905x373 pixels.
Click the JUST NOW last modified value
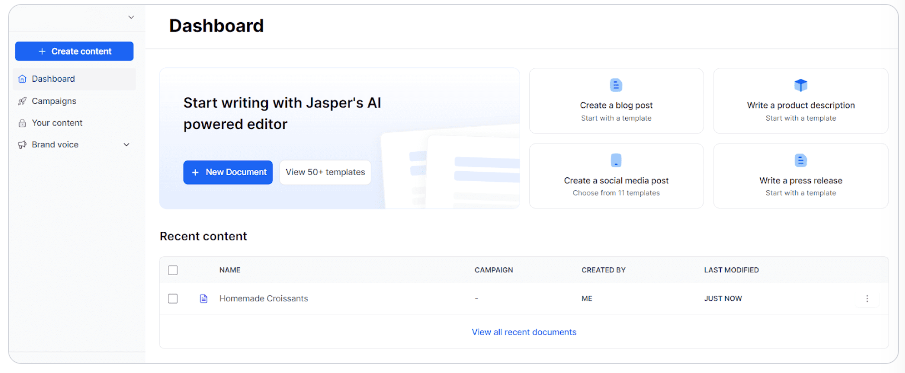click(723, 299)
